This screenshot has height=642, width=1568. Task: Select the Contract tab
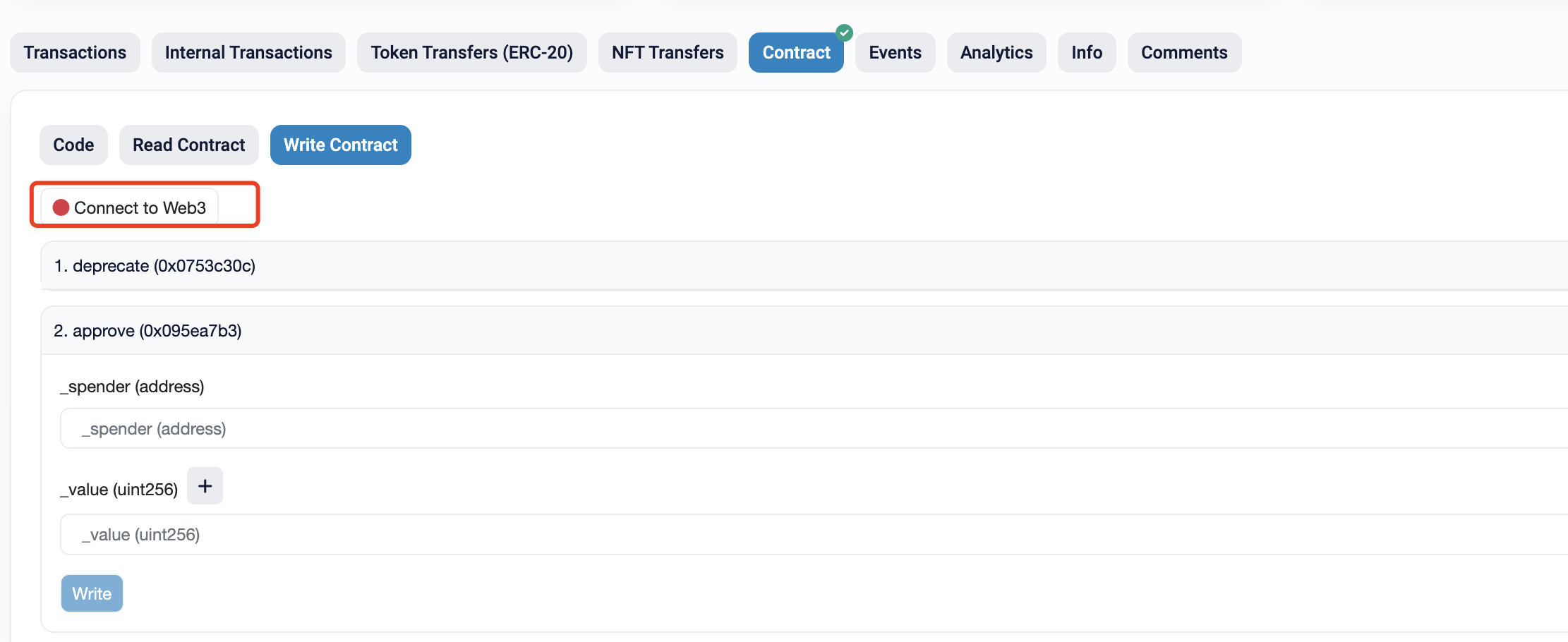coord(795,53)
